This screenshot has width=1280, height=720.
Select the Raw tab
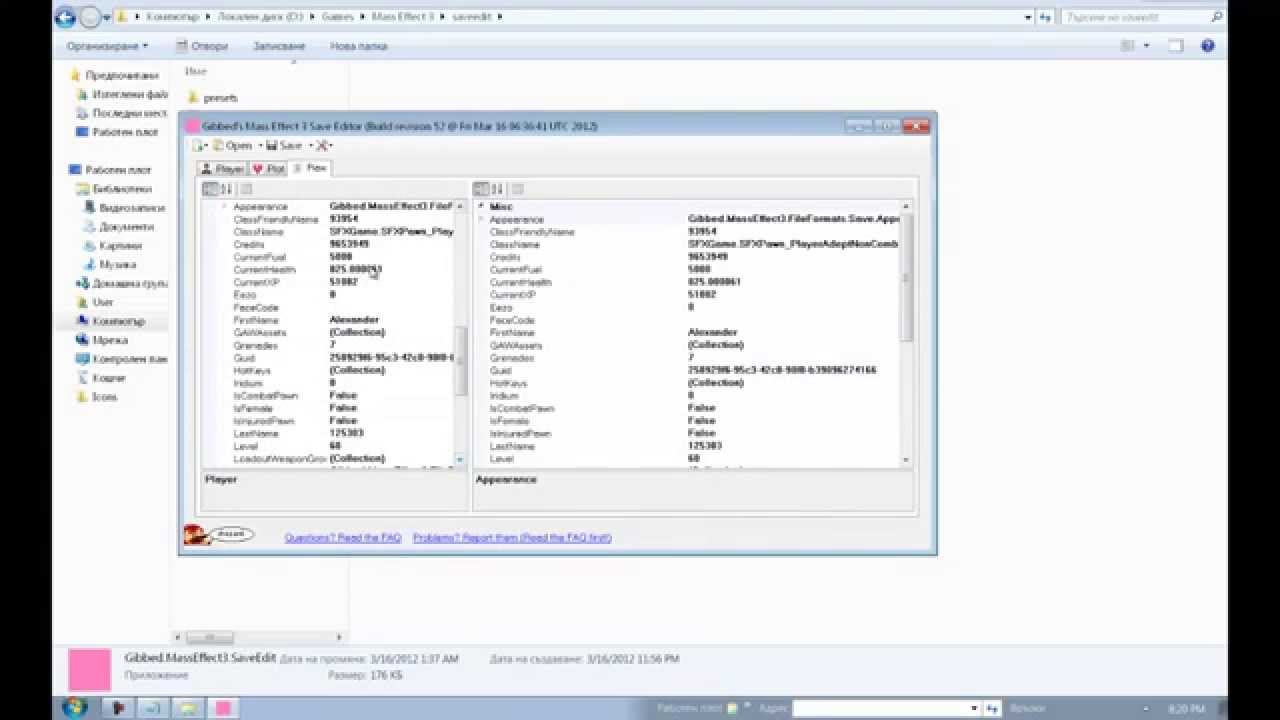tap(310, 168)
